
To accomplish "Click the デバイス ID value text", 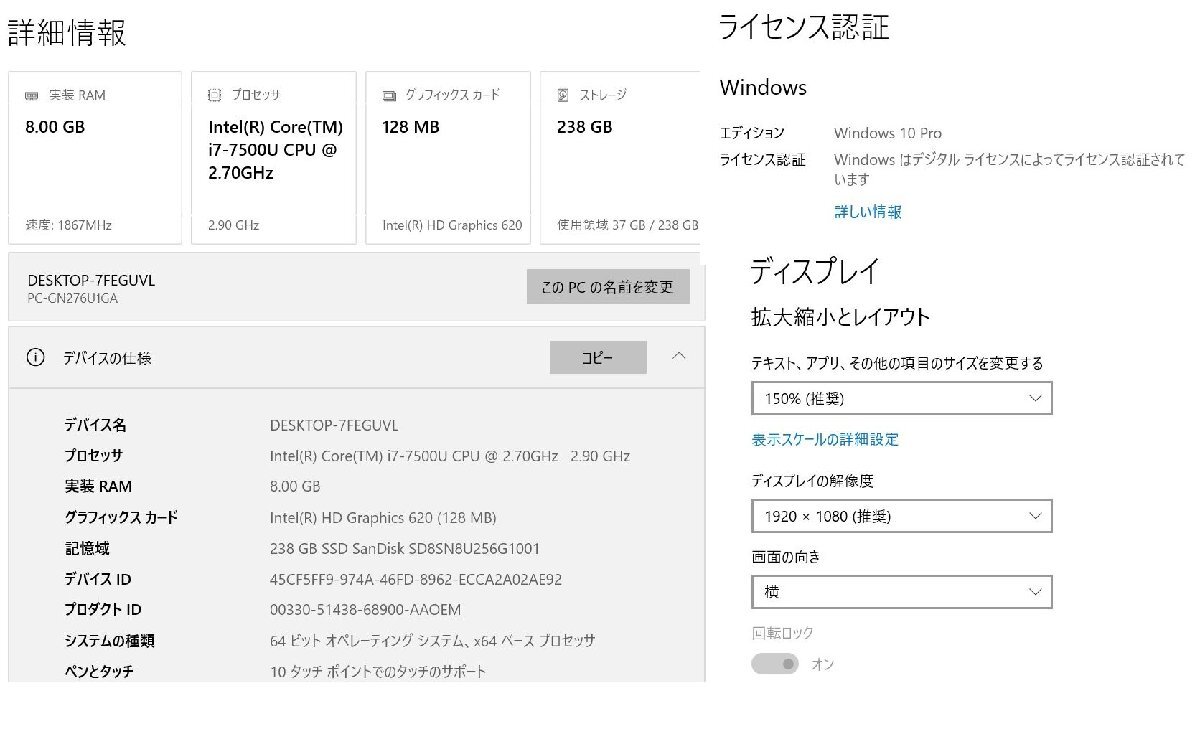I will click(415, 579).
